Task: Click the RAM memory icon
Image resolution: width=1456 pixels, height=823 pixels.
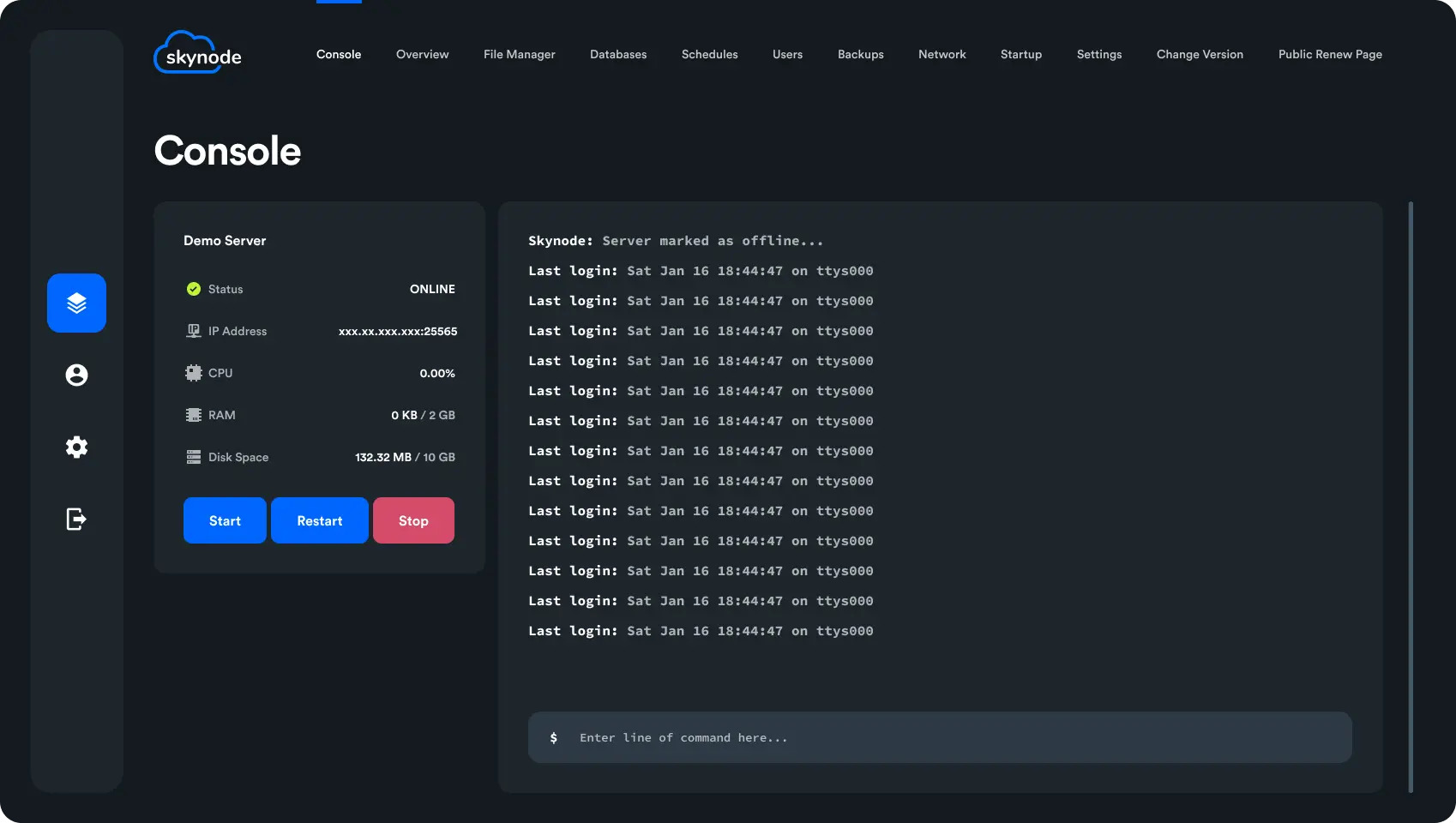Action: click(x=194, y=415)
